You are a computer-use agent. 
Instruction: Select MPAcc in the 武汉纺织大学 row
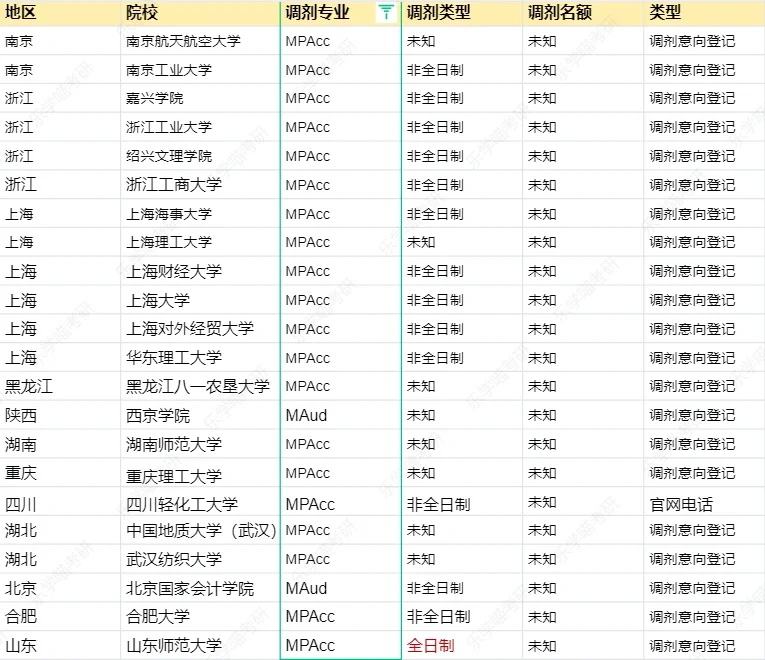point(307,559)
